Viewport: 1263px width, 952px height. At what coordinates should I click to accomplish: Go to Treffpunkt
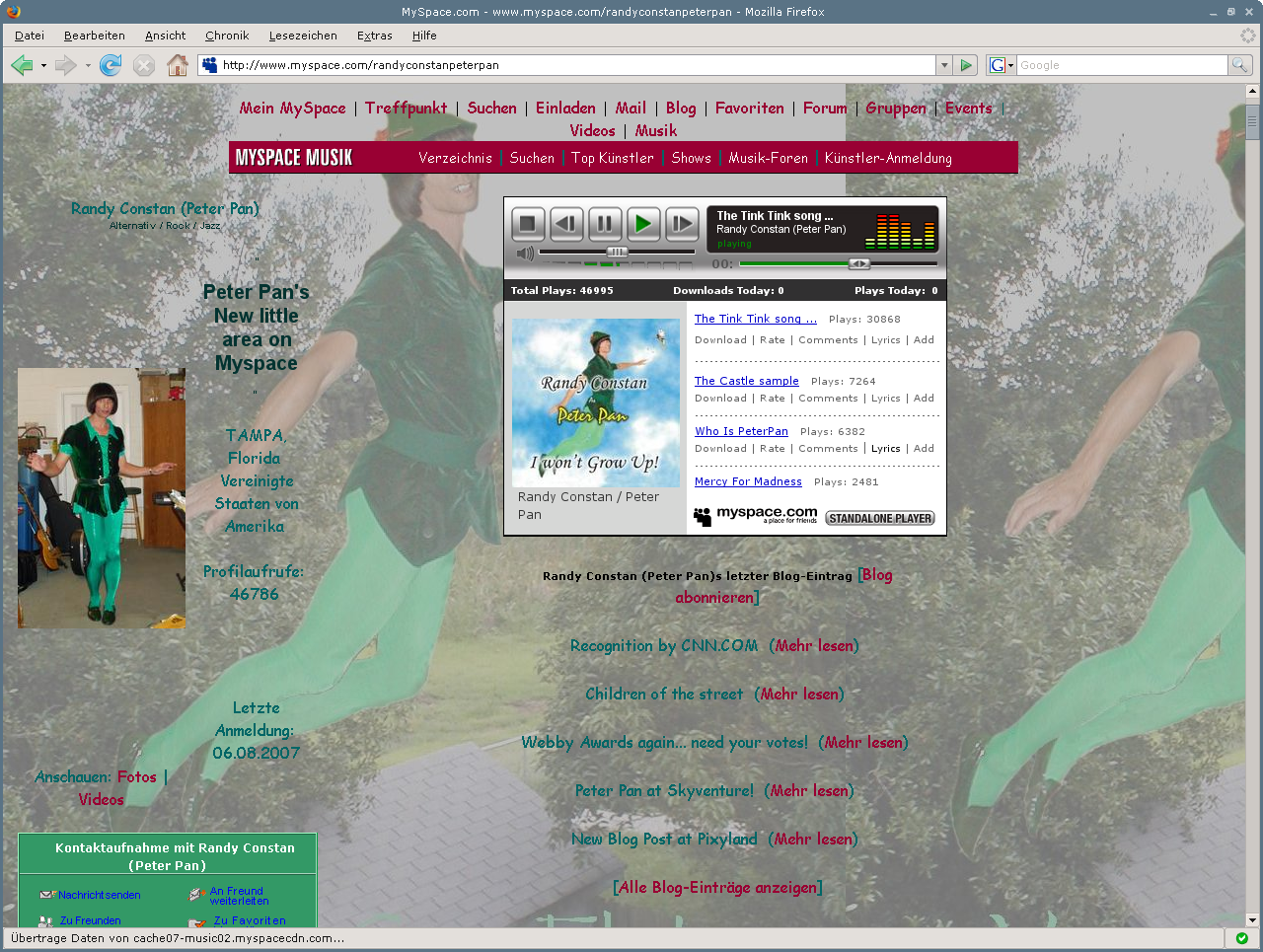(x=406, y=109)
